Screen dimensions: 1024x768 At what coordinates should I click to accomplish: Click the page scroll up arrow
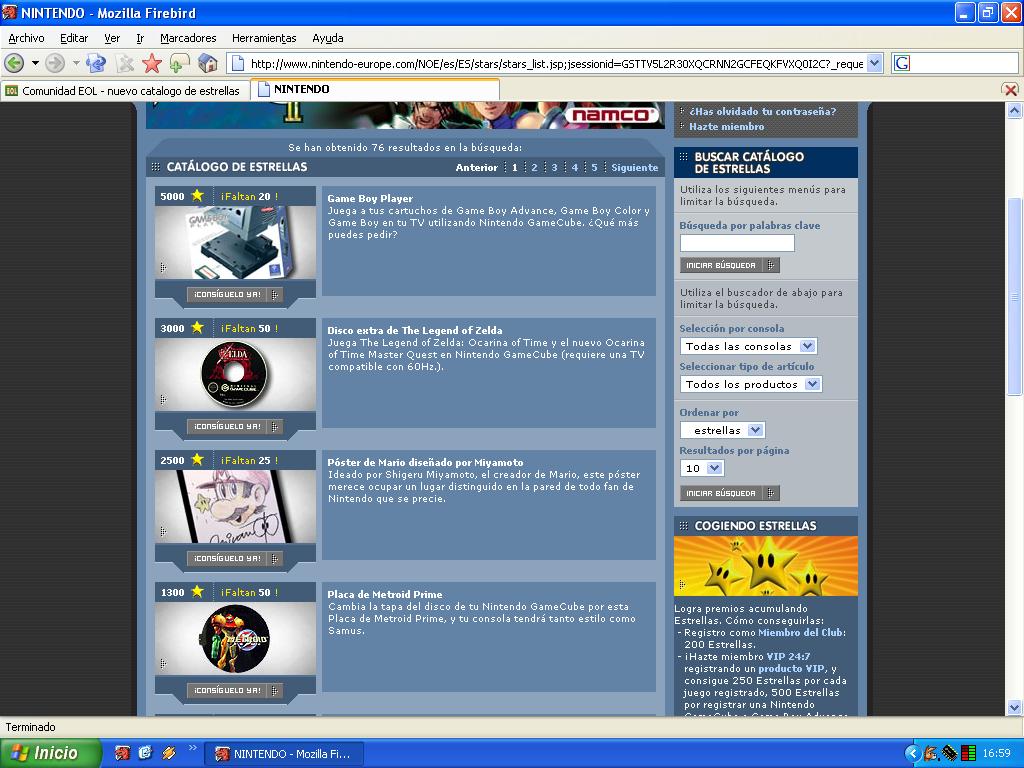(x=1014, y=110)
